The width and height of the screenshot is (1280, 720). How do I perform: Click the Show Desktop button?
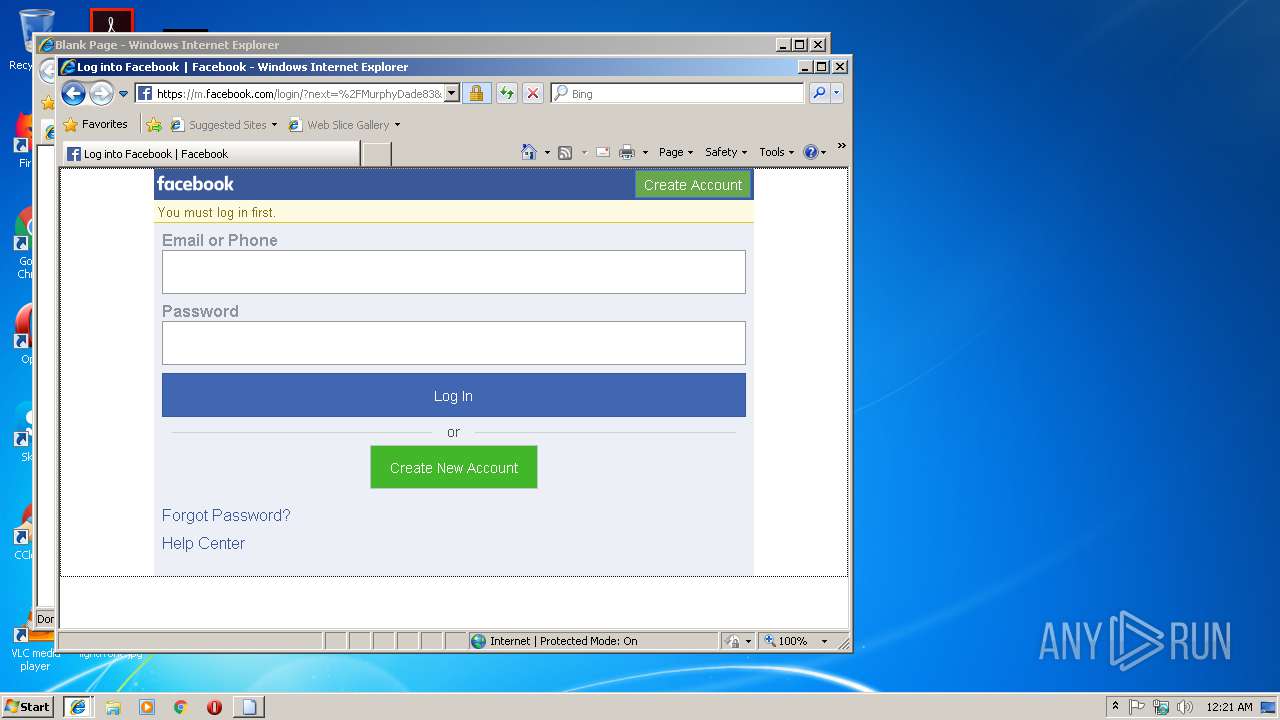pos(1269,707)
